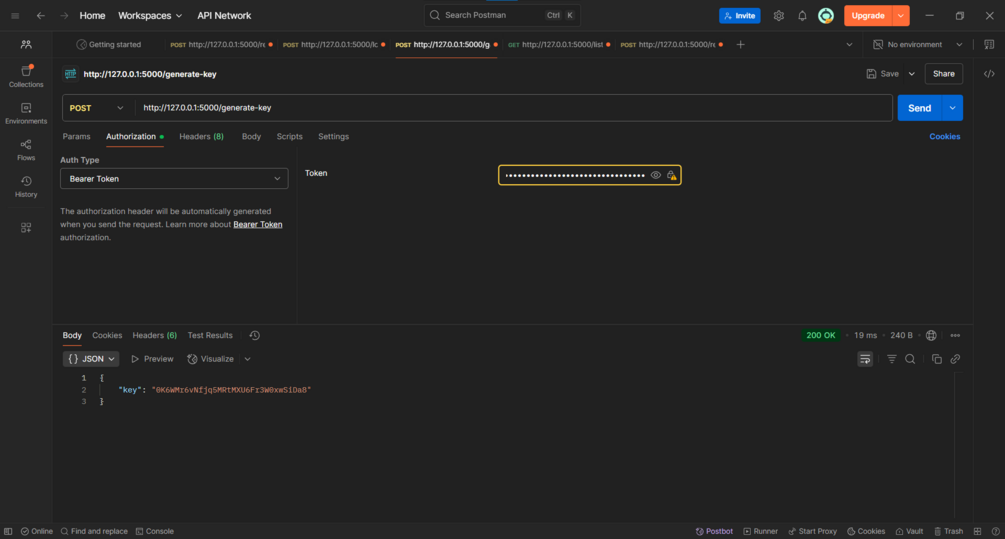Image resolution: width=1005 pixels, height=539 pixels.
Task: Open the Cookies link under Send
Action: pyautogui.click(x=945, y=137)
